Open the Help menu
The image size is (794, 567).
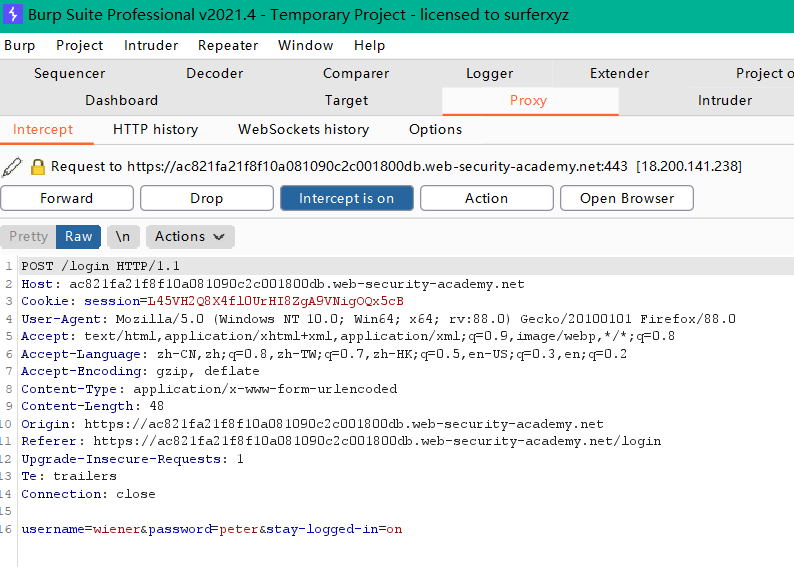tap(369, 46)
